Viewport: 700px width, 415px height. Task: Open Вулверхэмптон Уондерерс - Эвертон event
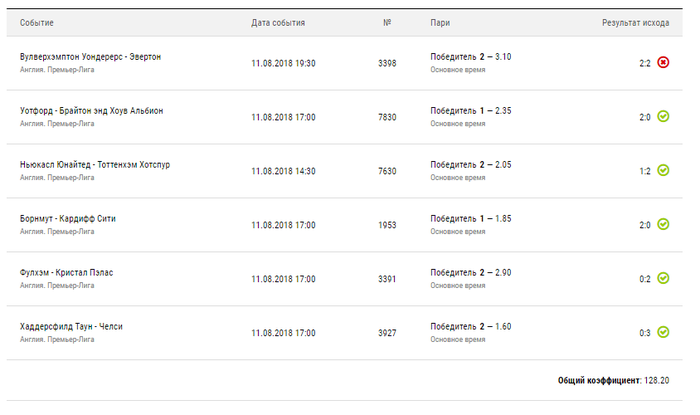tap(90, 57)
